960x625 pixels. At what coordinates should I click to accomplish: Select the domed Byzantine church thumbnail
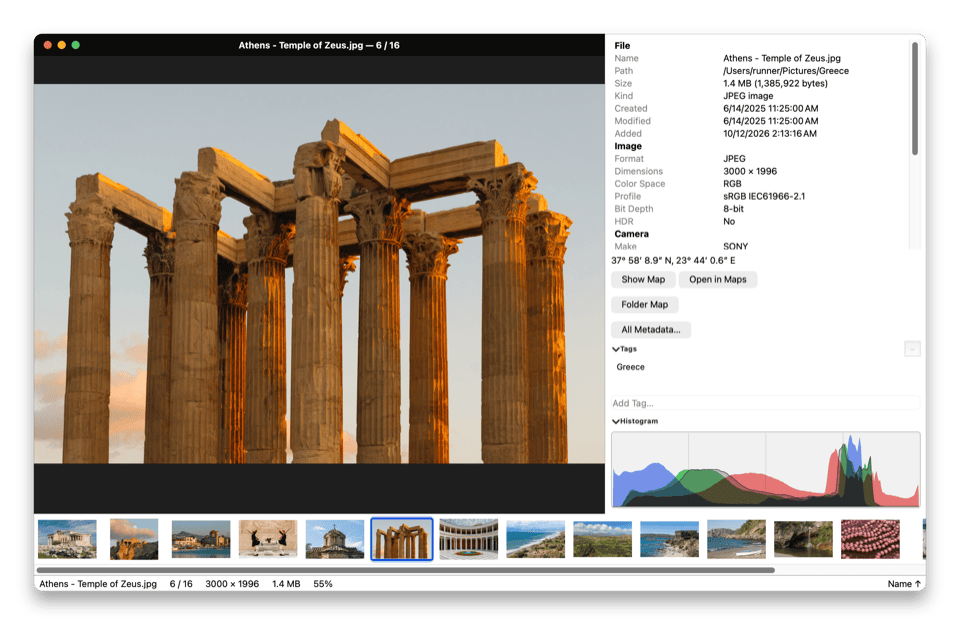tap(335, 539)
